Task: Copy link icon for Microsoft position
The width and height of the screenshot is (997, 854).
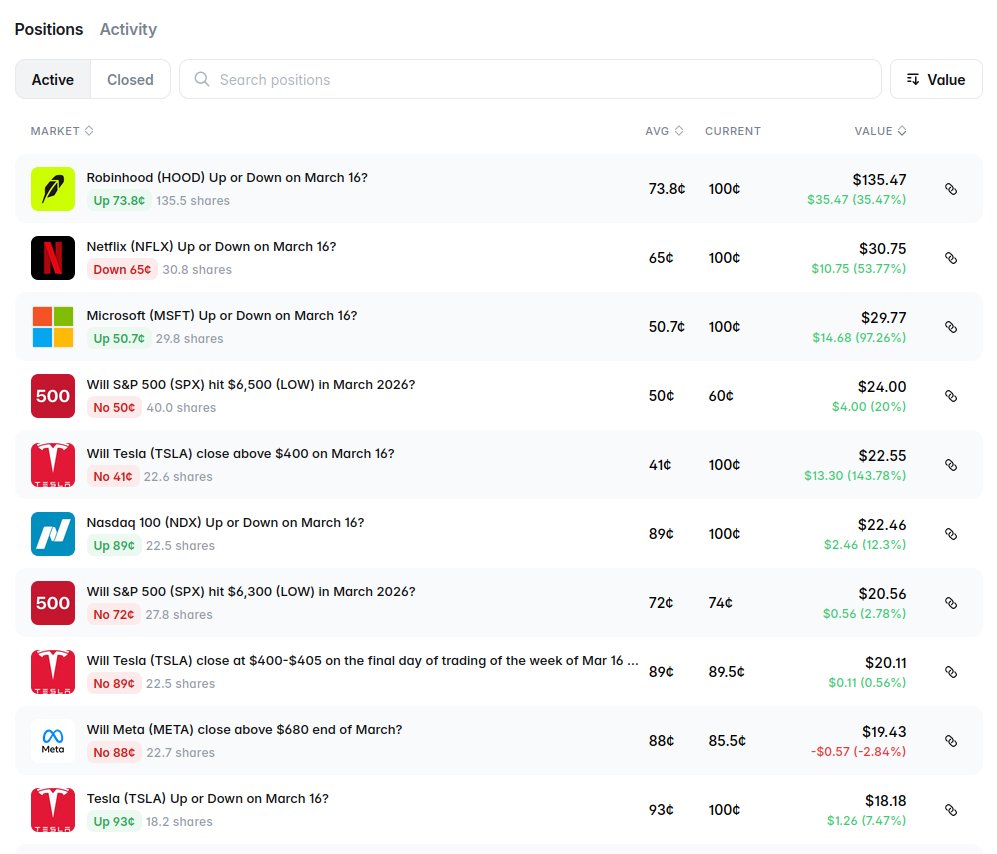Action: (x=951, y=327)
